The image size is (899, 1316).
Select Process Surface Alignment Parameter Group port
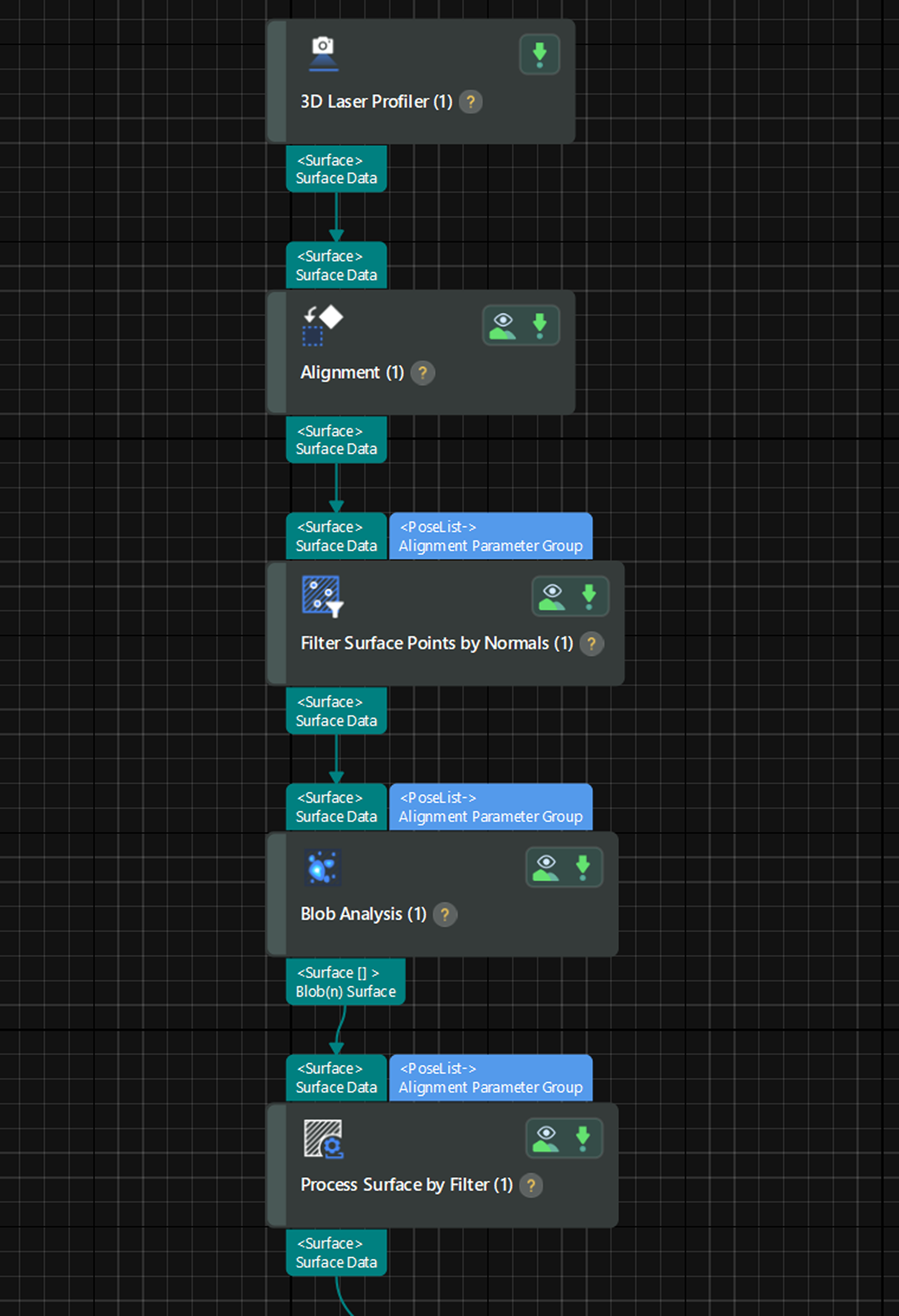(x=491, y=1078)
